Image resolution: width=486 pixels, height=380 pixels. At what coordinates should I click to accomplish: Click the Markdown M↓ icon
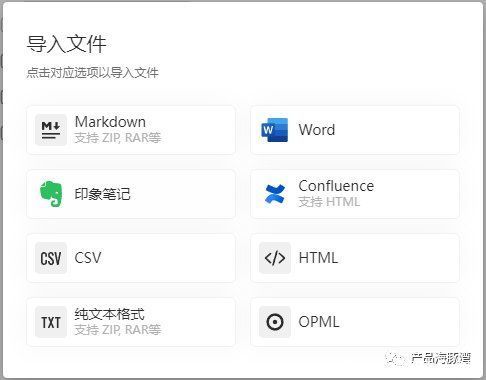(x=51, y=130)
